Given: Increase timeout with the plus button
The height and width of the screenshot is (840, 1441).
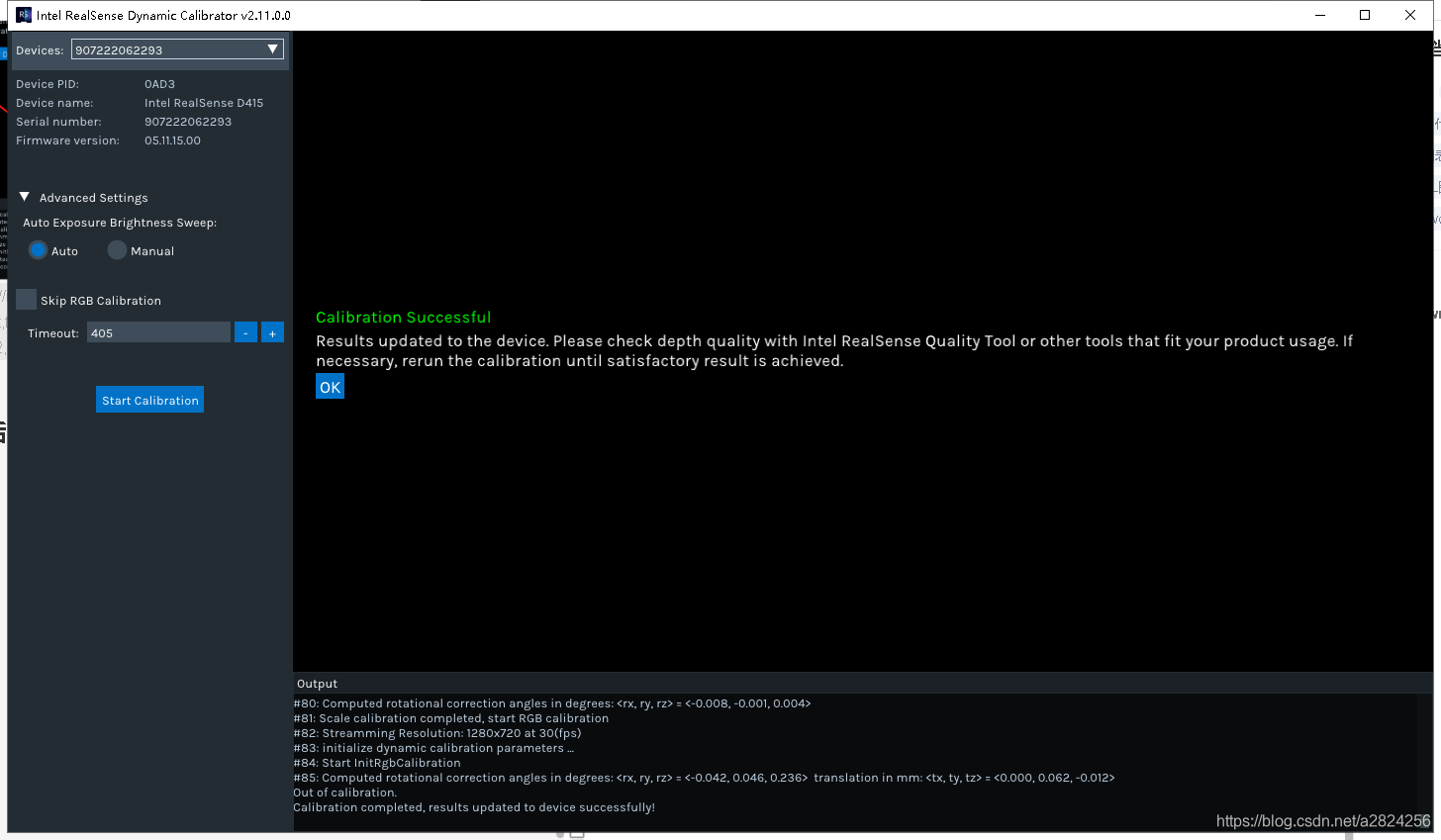Looking at the screenshot, I should 272,332.
